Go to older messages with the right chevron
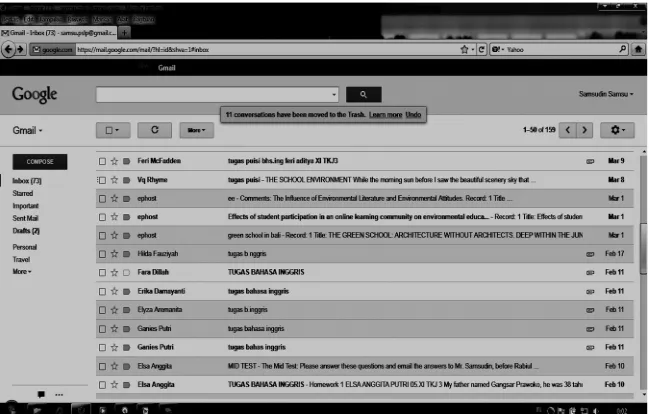Image resolution: width=650 pixels, height=414 pixels. (585, 130)
